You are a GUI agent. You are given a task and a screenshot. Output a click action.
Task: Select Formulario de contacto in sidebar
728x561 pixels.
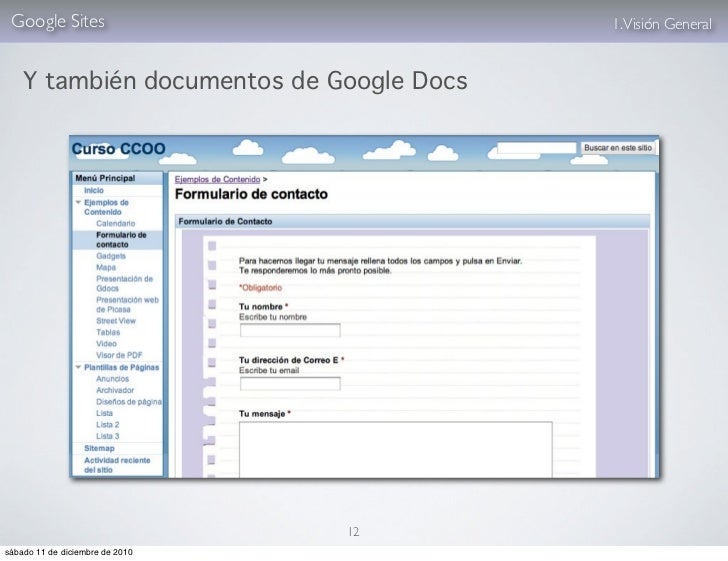[121, 240]
